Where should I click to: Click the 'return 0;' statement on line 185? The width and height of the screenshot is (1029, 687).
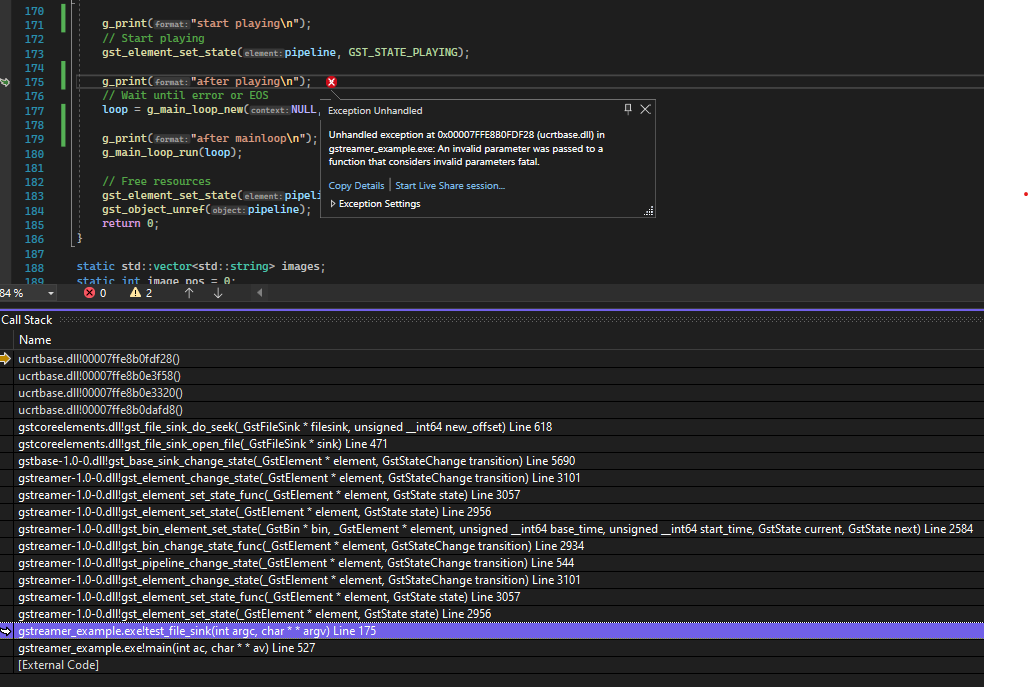[x=131, y=224]
